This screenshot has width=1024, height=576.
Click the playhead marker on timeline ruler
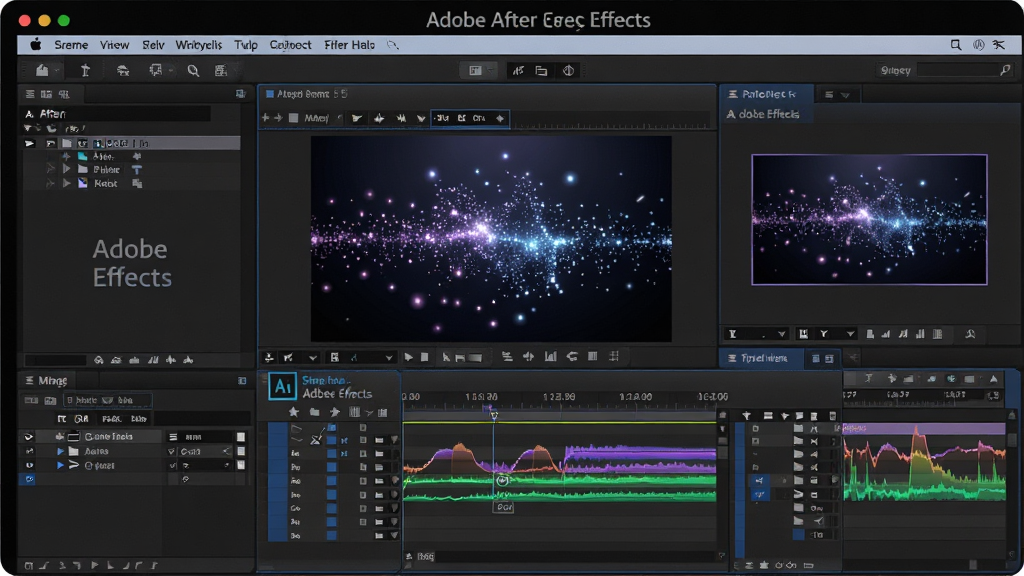point(493,413)
